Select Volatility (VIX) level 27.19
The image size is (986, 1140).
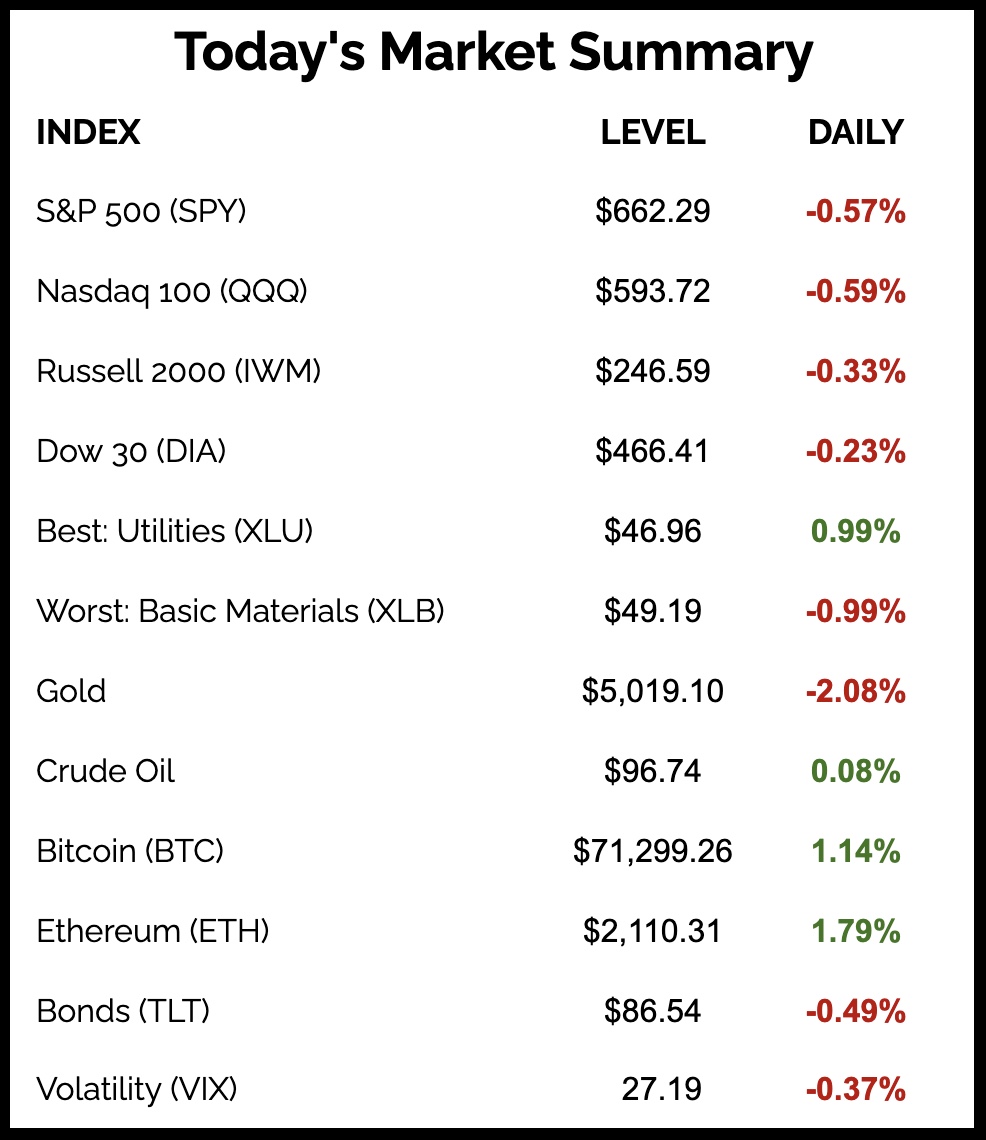pos(661,1089)
